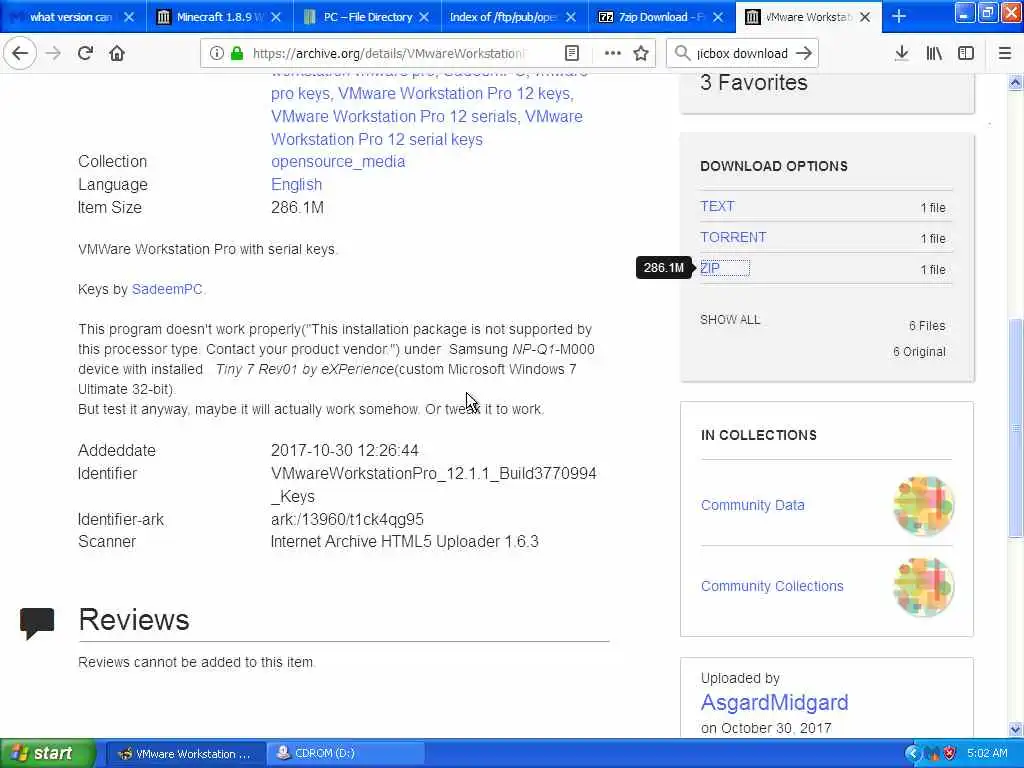
Task: Click SHOW ALL download files
Action: tap(729, 319)
